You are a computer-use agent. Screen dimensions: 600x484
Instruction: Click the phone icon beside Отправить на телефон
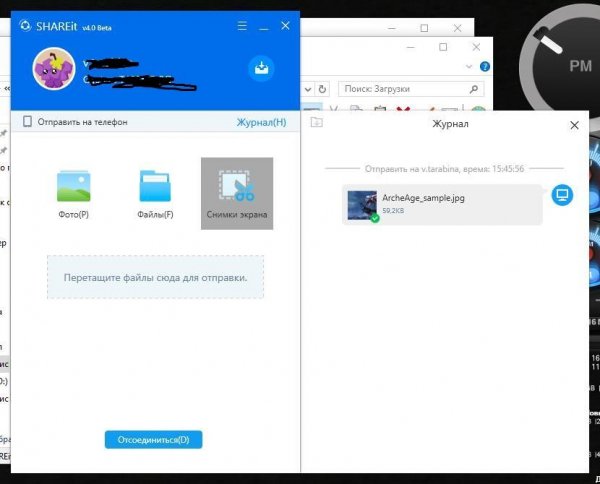pos(27,122)
